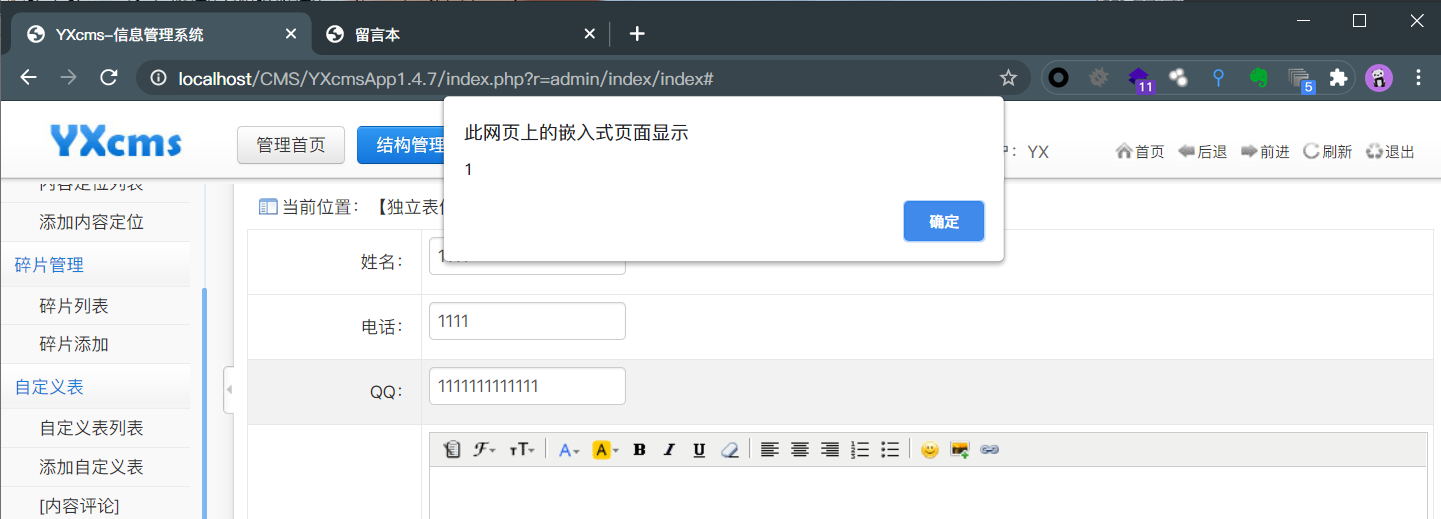This screenshot has height=519, width=1441.
Task: Open the yellow highlight color picker
Action: click(606, 450)
